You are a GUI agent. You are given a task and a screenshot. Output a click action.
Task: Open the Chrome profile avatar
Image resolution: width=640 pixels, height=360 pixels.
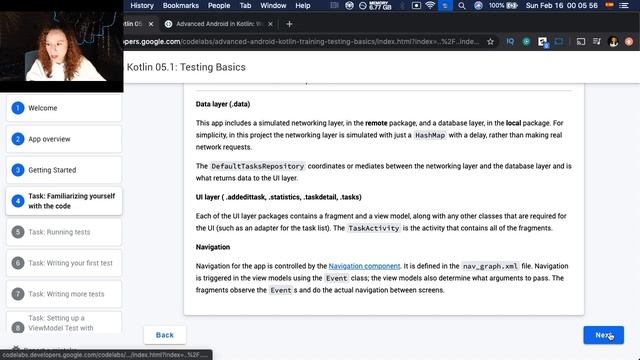613,42
